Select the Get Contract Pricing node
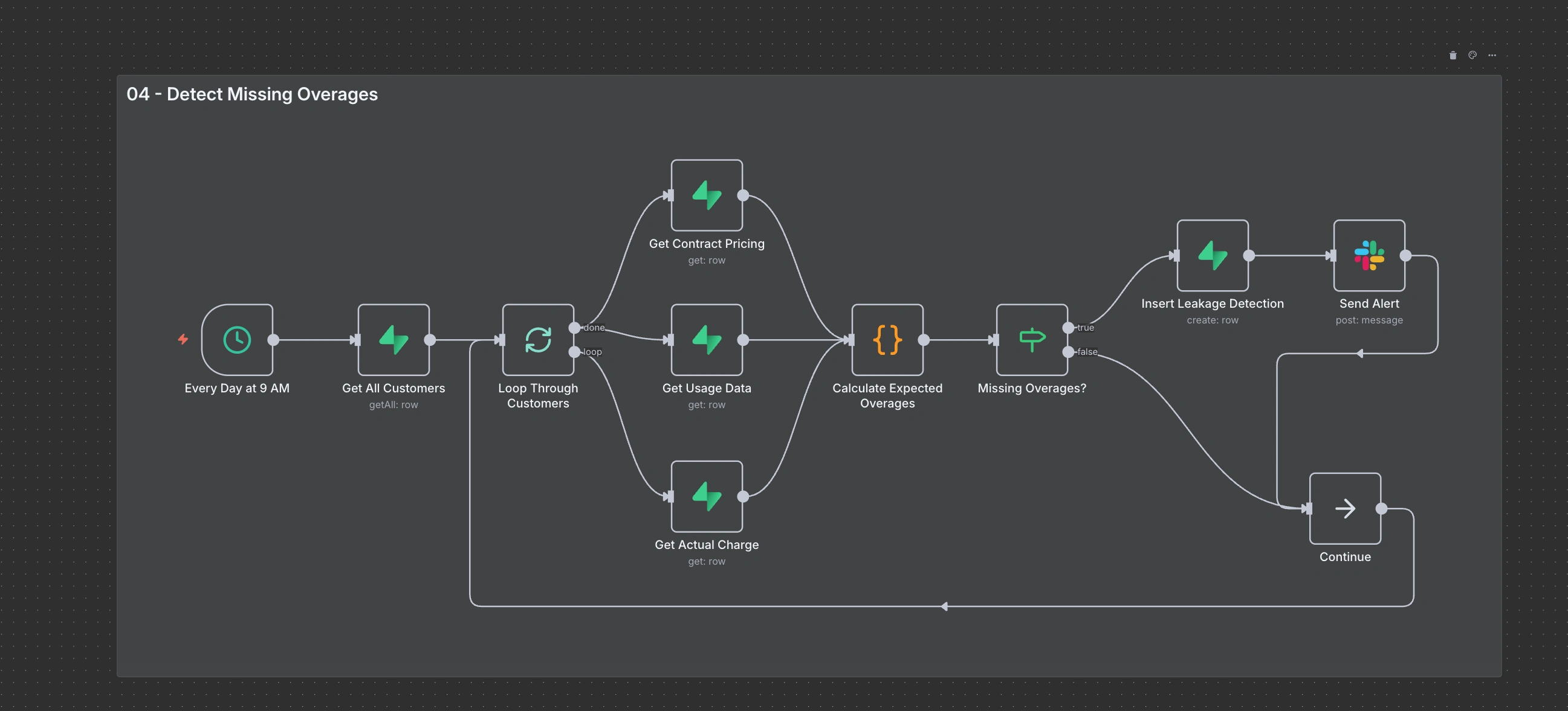 (x=706, y=195)
